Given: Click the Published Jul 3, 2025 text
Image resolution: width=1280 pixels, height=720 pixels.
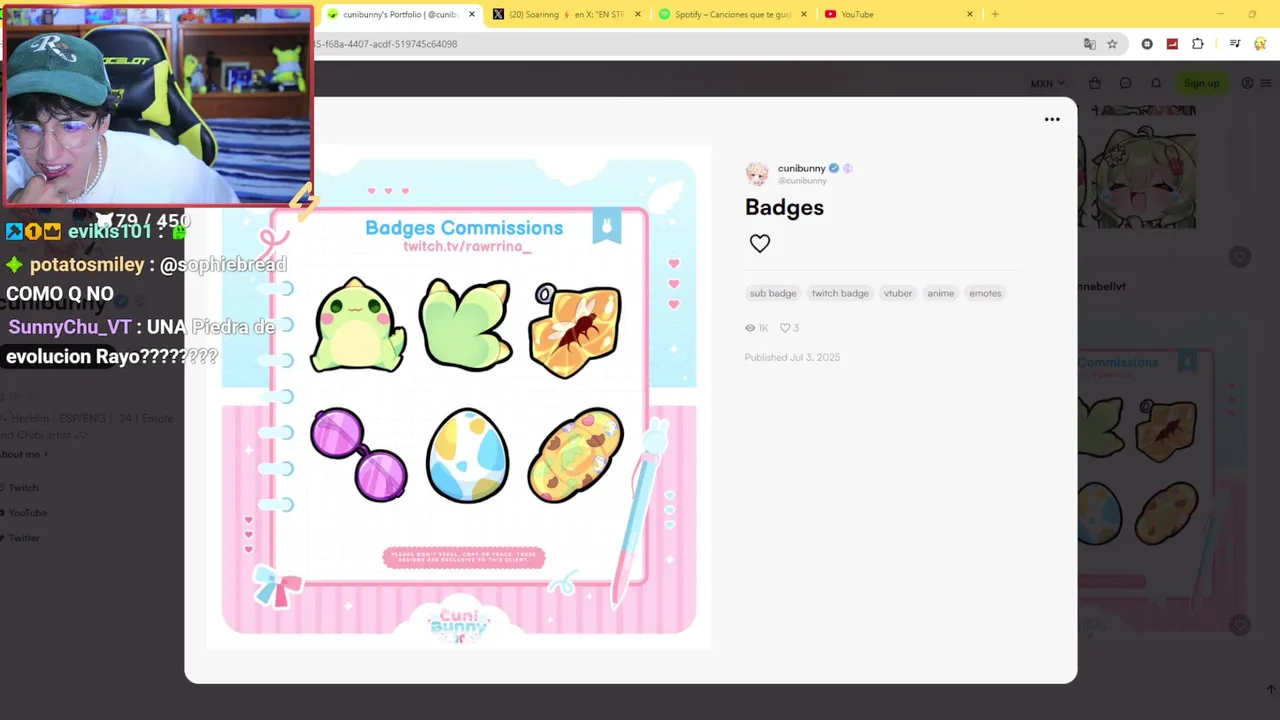Looking at the screenshot, I should 792,357.
